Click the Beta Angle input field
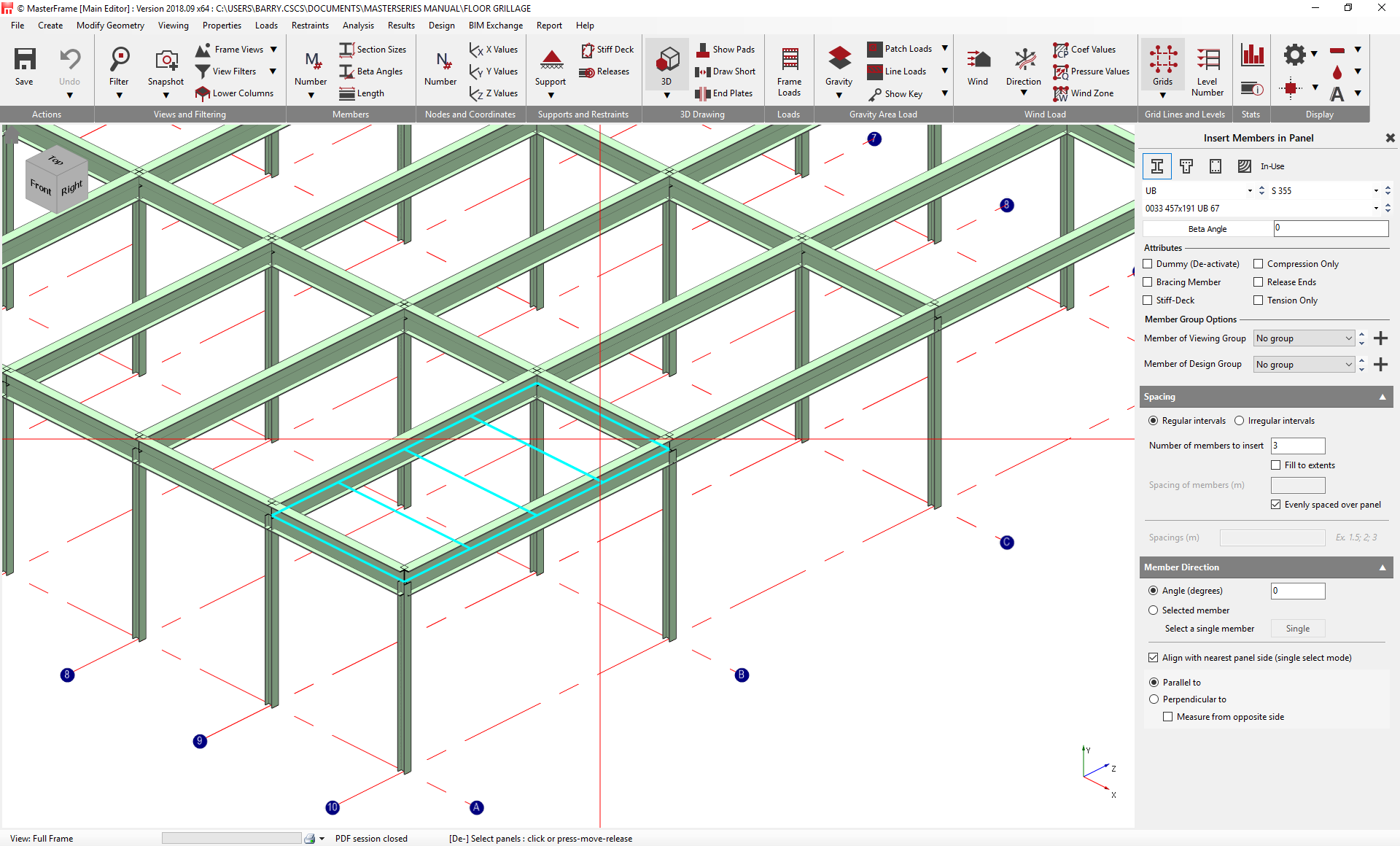The image size is (1400, 846). coord(1331,229)
